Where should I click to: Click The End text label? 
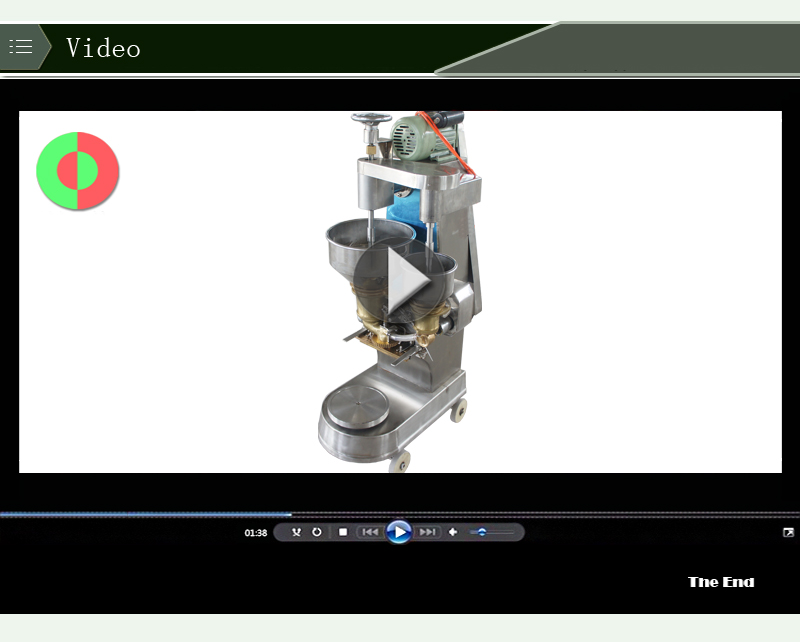coord(722,581)
